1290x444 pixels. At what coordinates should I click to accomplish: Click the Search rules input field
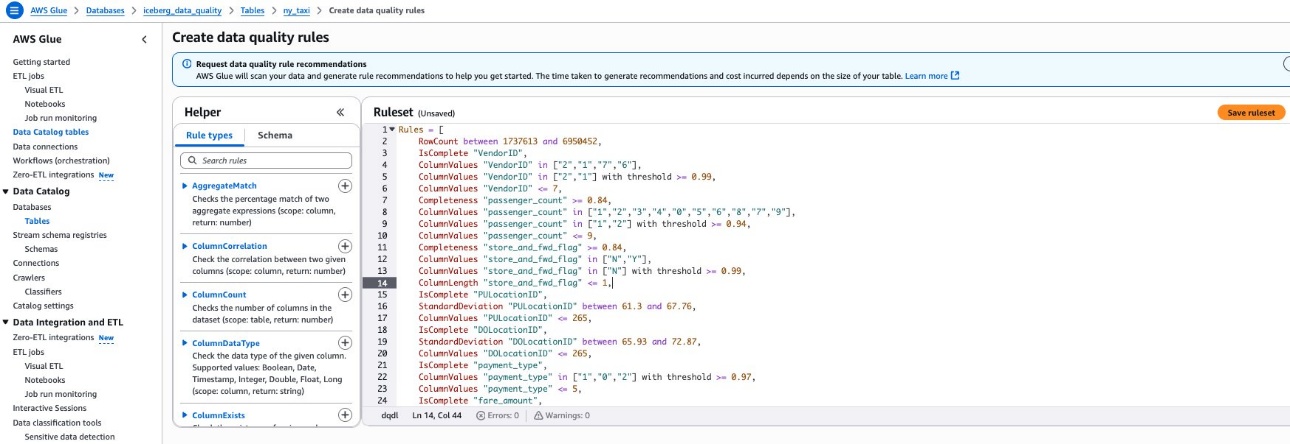coord(266,160)
